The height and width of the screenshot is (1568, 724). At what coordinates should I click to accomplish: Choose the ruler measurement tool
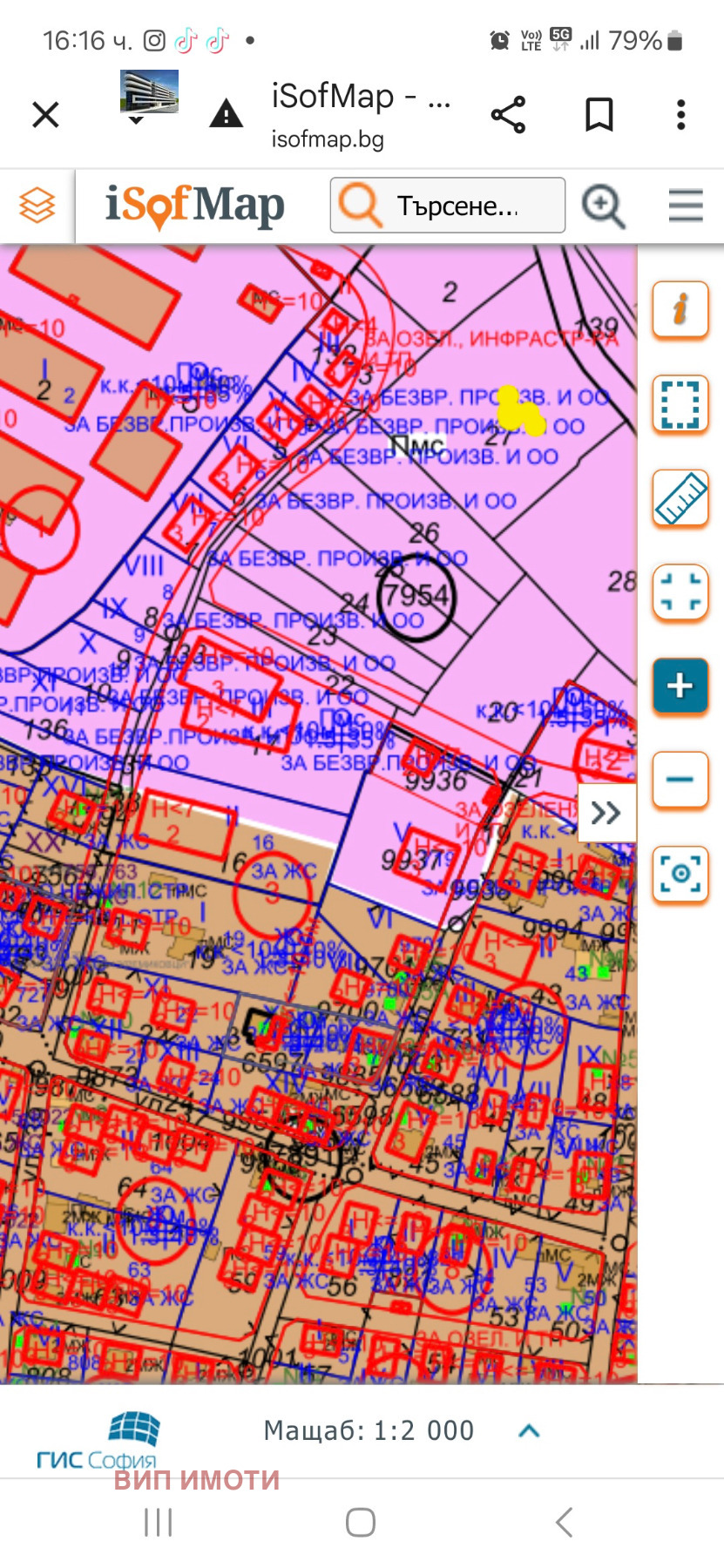680,498
